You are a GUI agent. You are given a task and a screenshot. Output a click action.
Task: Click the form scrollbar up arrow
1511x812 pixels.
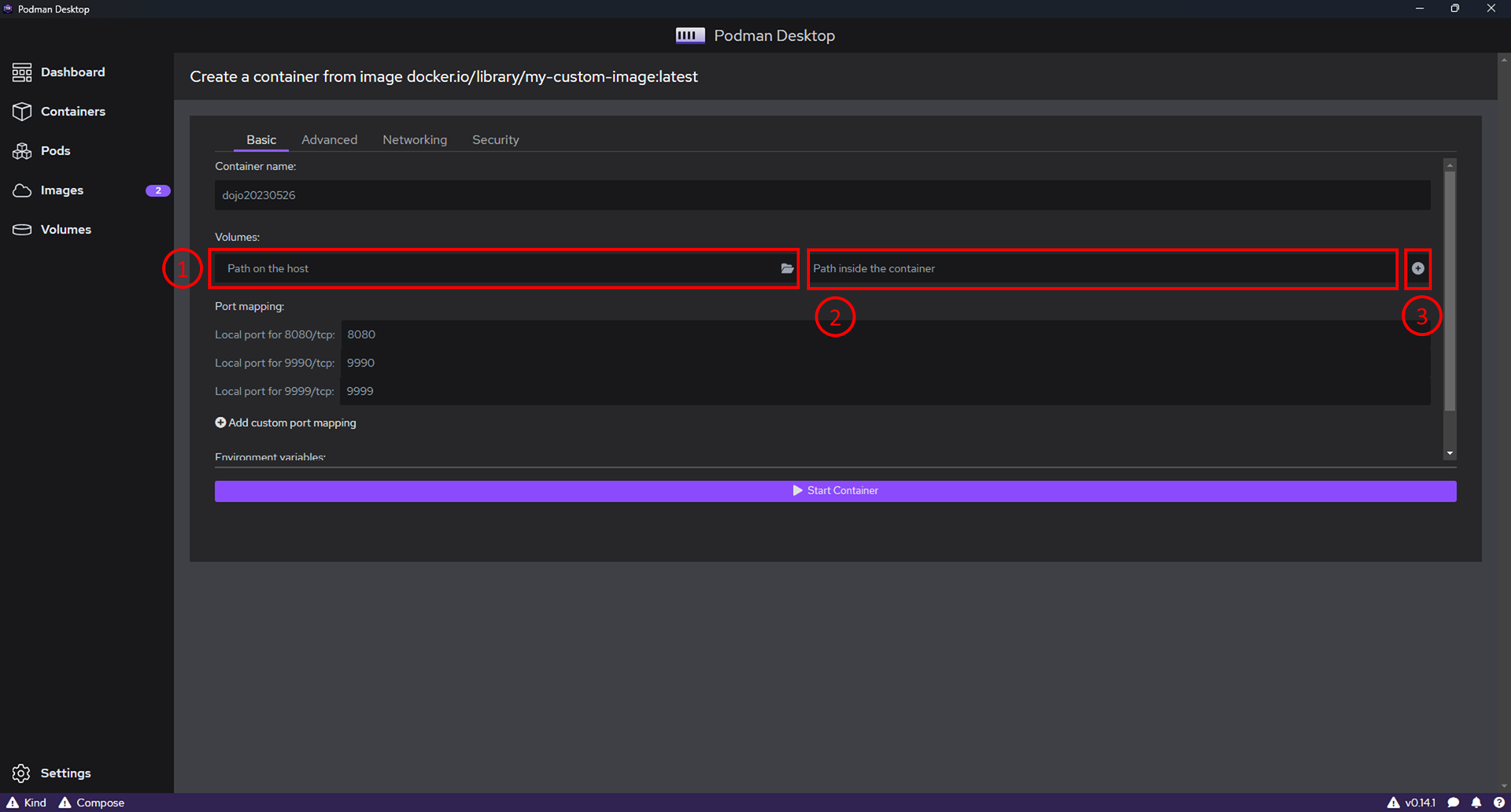1450,165
